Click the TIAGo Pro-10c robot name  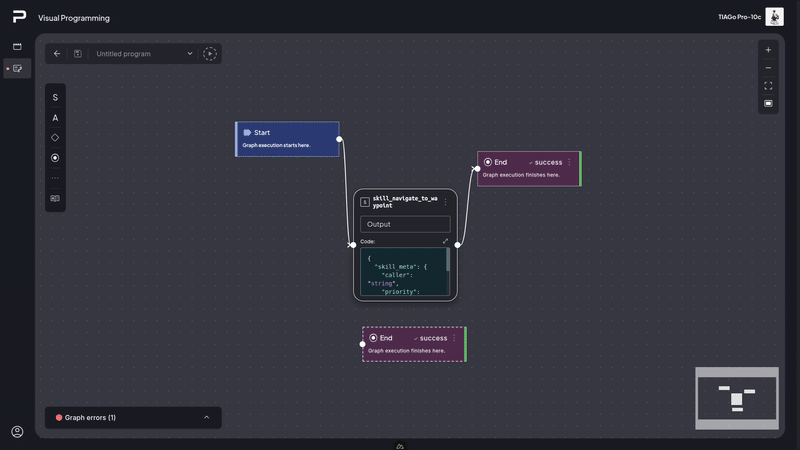739,17
